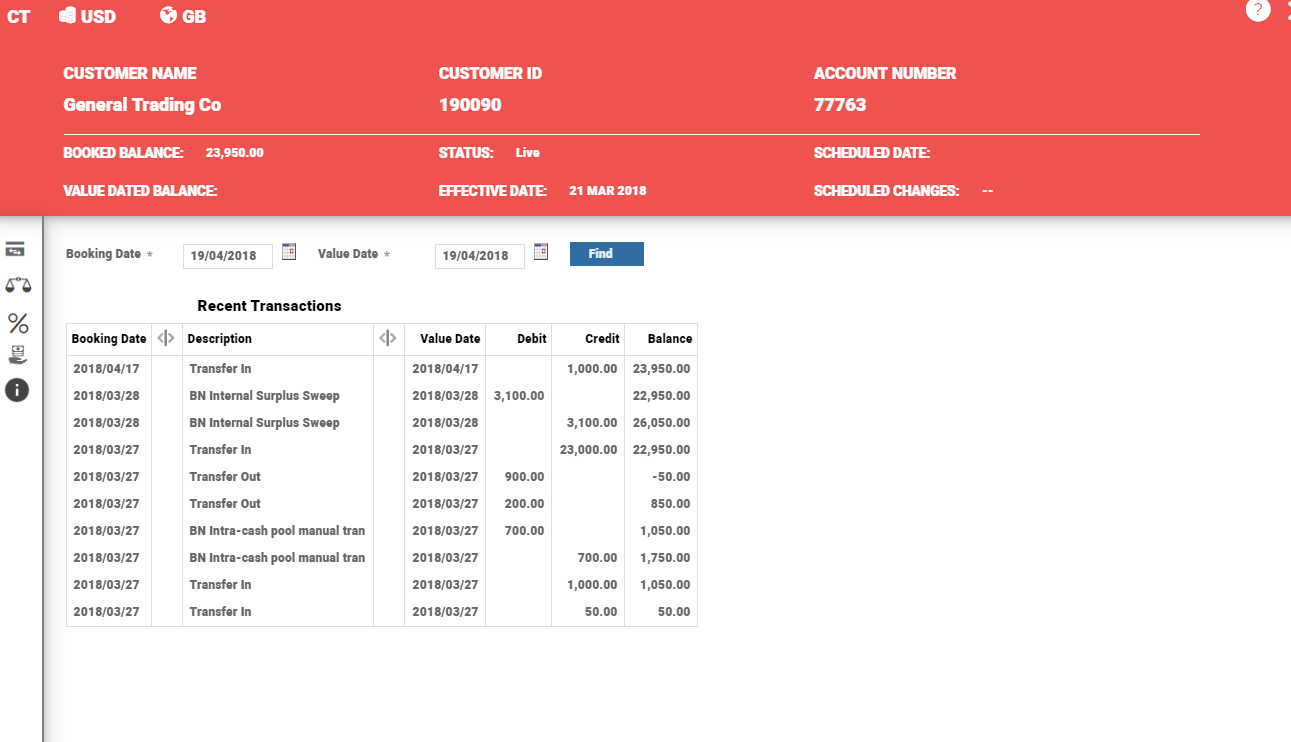Select the 2018/04/17 Transfer In row
This screenshot has width=1291, height=742.
point(381,369)
